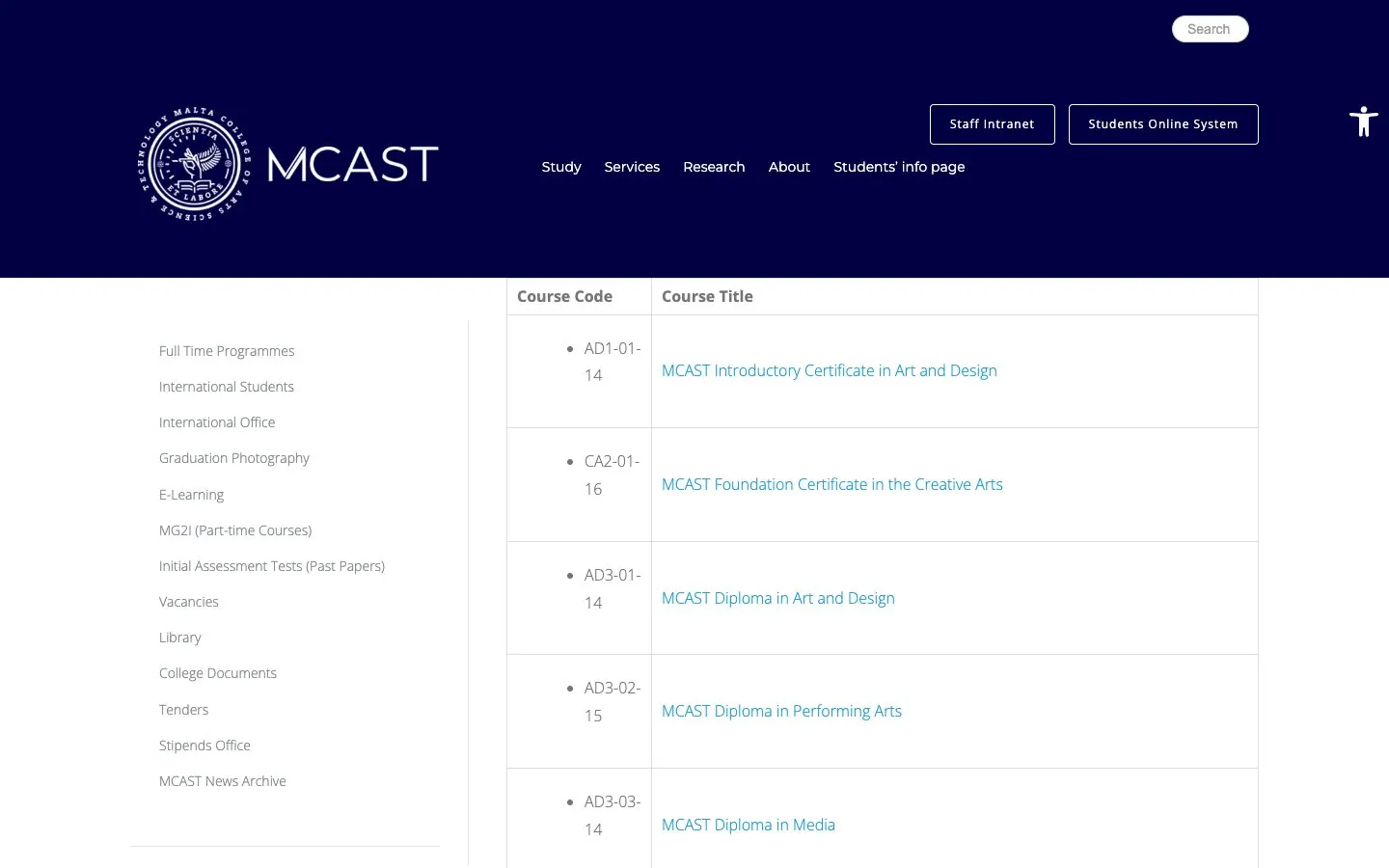The width and height of the screenshot is (1389, 868).
Task: Open the About menu
Action: tap(789, 167)
